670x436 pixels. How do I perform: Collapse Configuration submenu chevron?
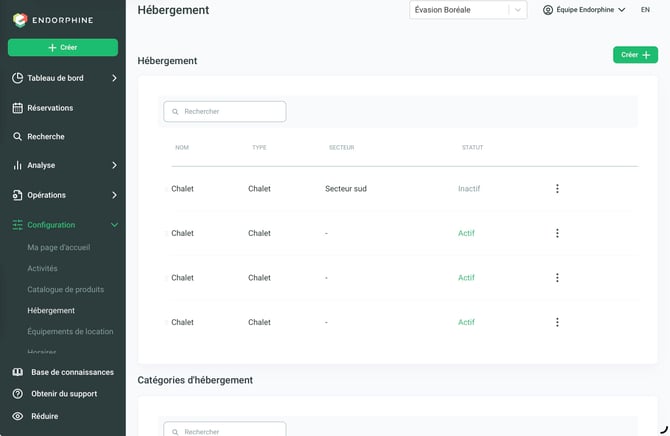pos(114,225)
